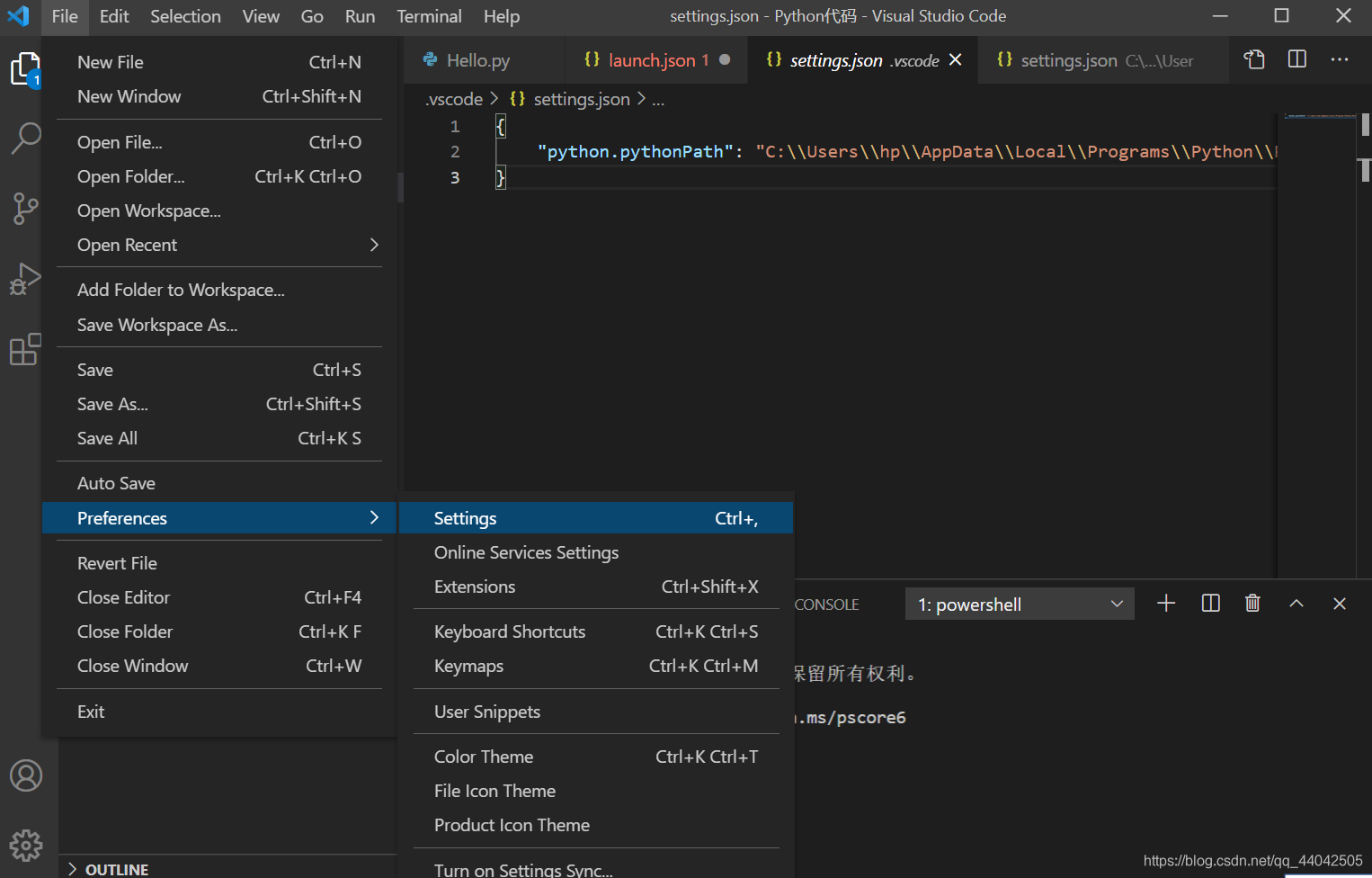Kill the terminal with trash icon

pos(1252,604)
